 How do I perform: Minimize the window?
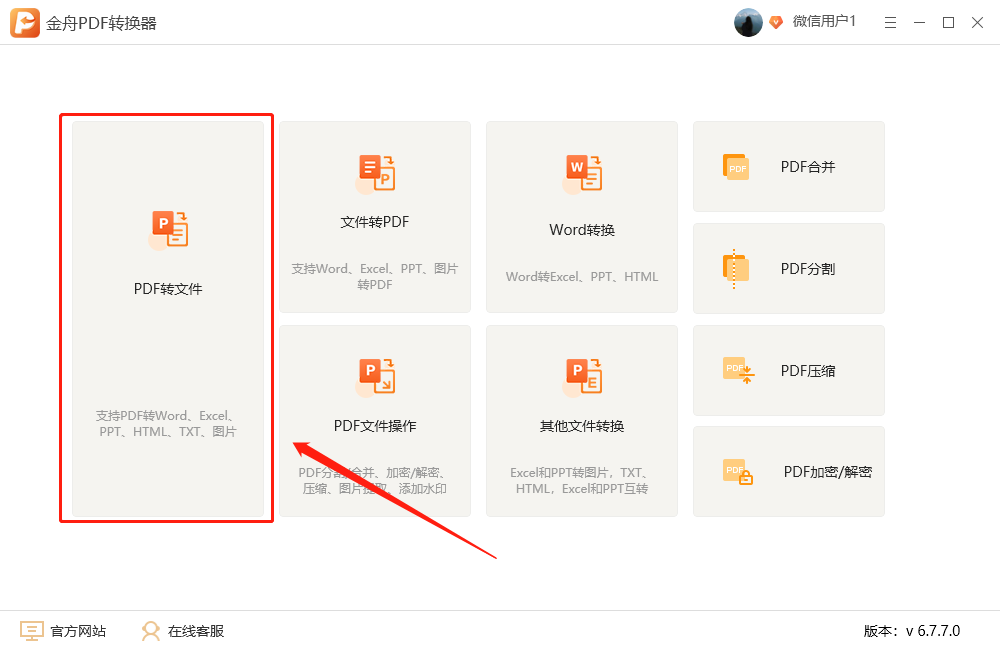pos(920,23)
